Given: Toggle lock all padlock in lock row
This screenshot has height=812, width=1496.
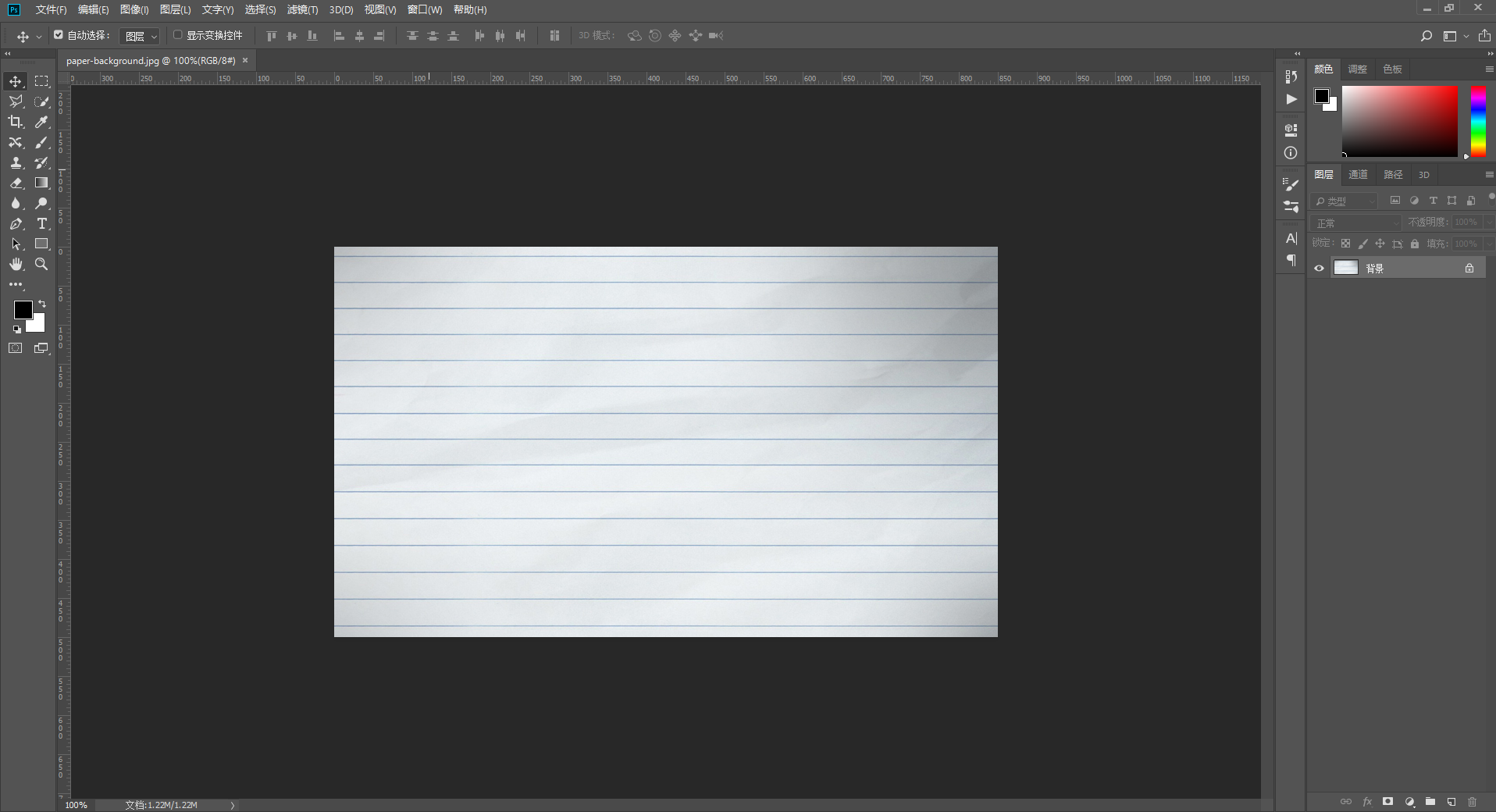Looking at the screenshot, I should (x=1414, y=244).
